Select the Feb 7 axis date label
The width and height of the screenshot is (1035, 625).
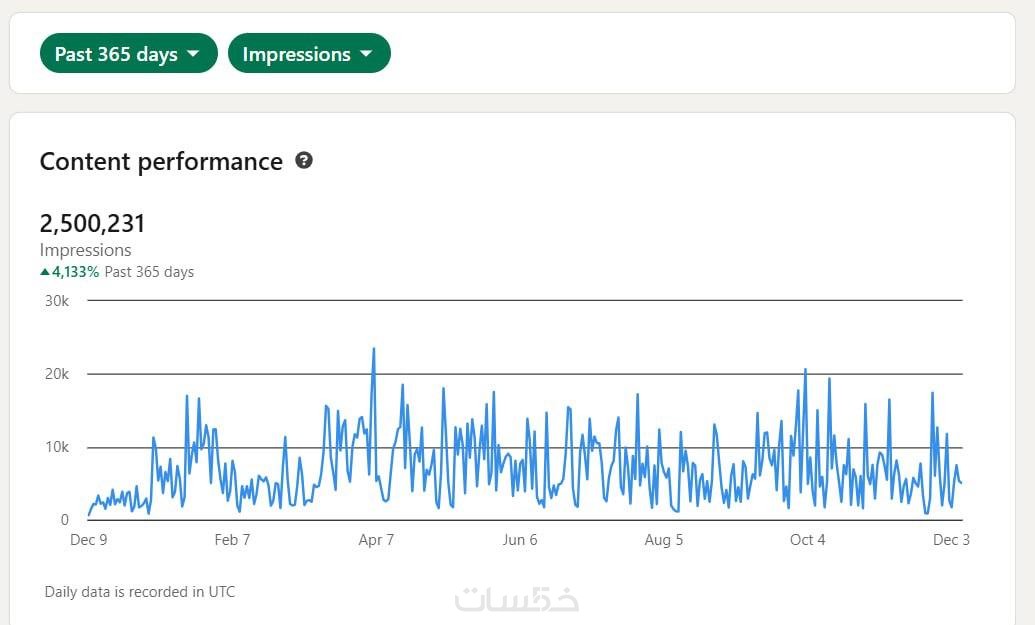(232, 540)
